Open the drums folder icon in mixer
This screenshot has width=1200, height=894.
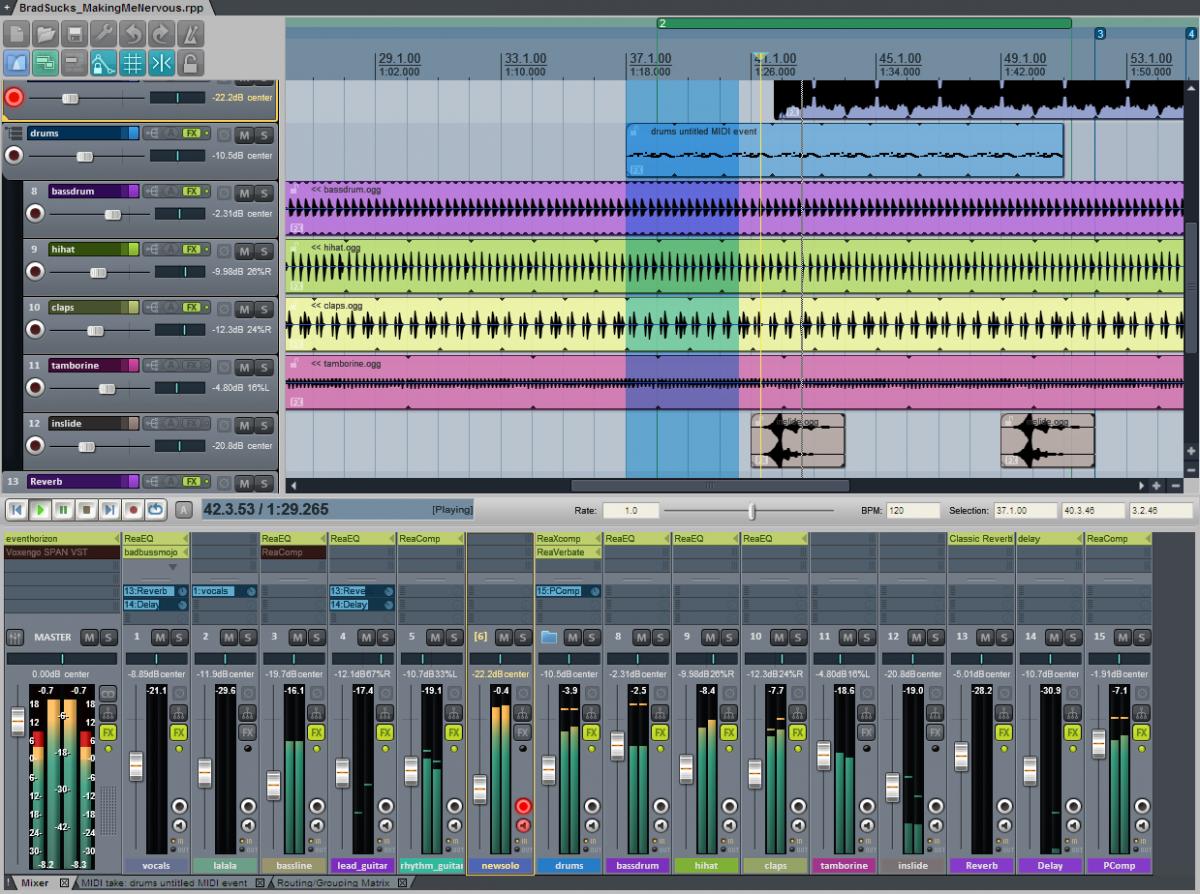pos(548,637)
